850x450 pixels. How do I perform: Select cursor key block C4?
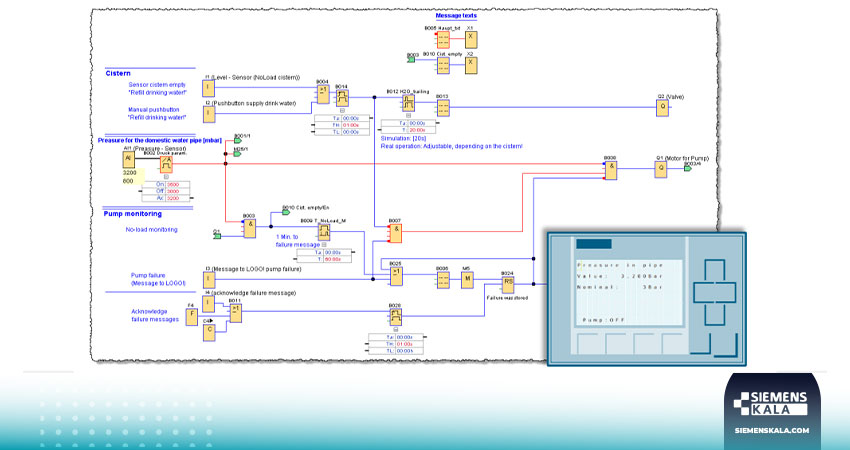point(209,332)
